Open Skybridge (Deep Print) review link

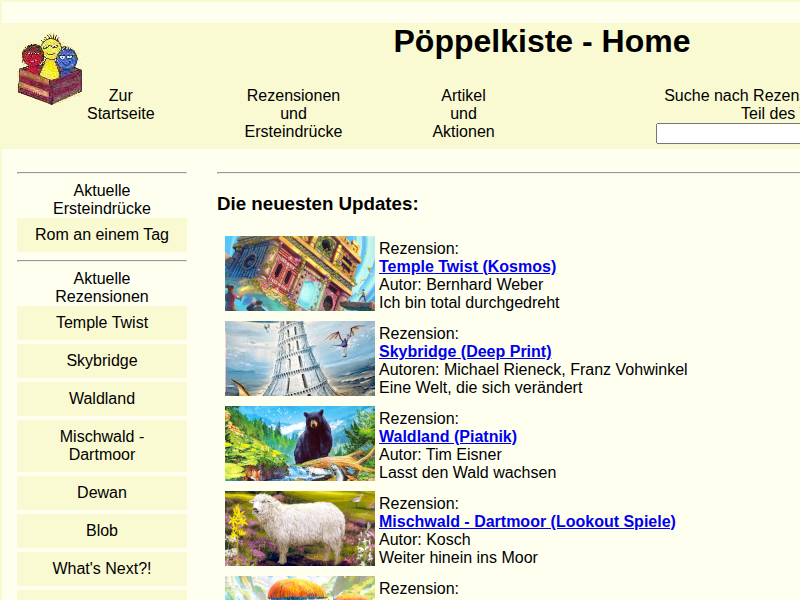pyautogui.click(x=465, y=351)
